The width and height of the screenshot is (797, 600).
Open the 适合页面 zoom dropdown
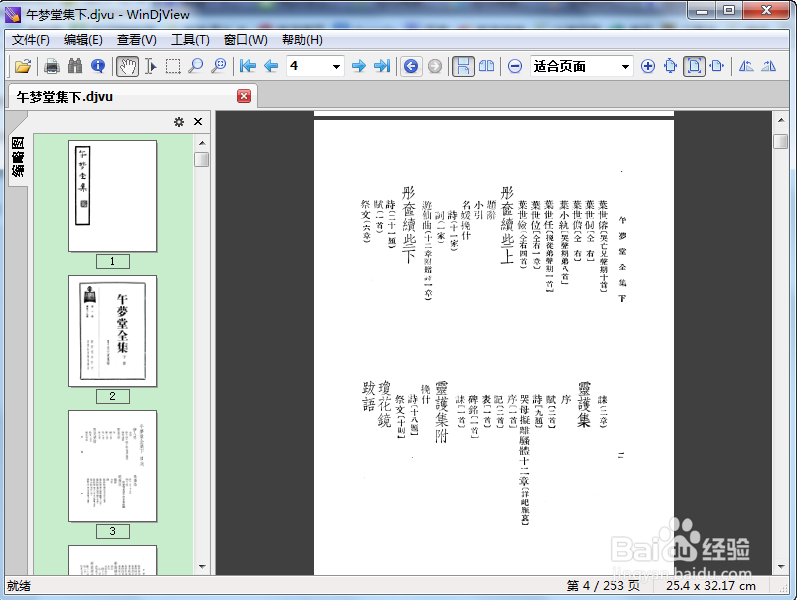[x=626, y=66]
